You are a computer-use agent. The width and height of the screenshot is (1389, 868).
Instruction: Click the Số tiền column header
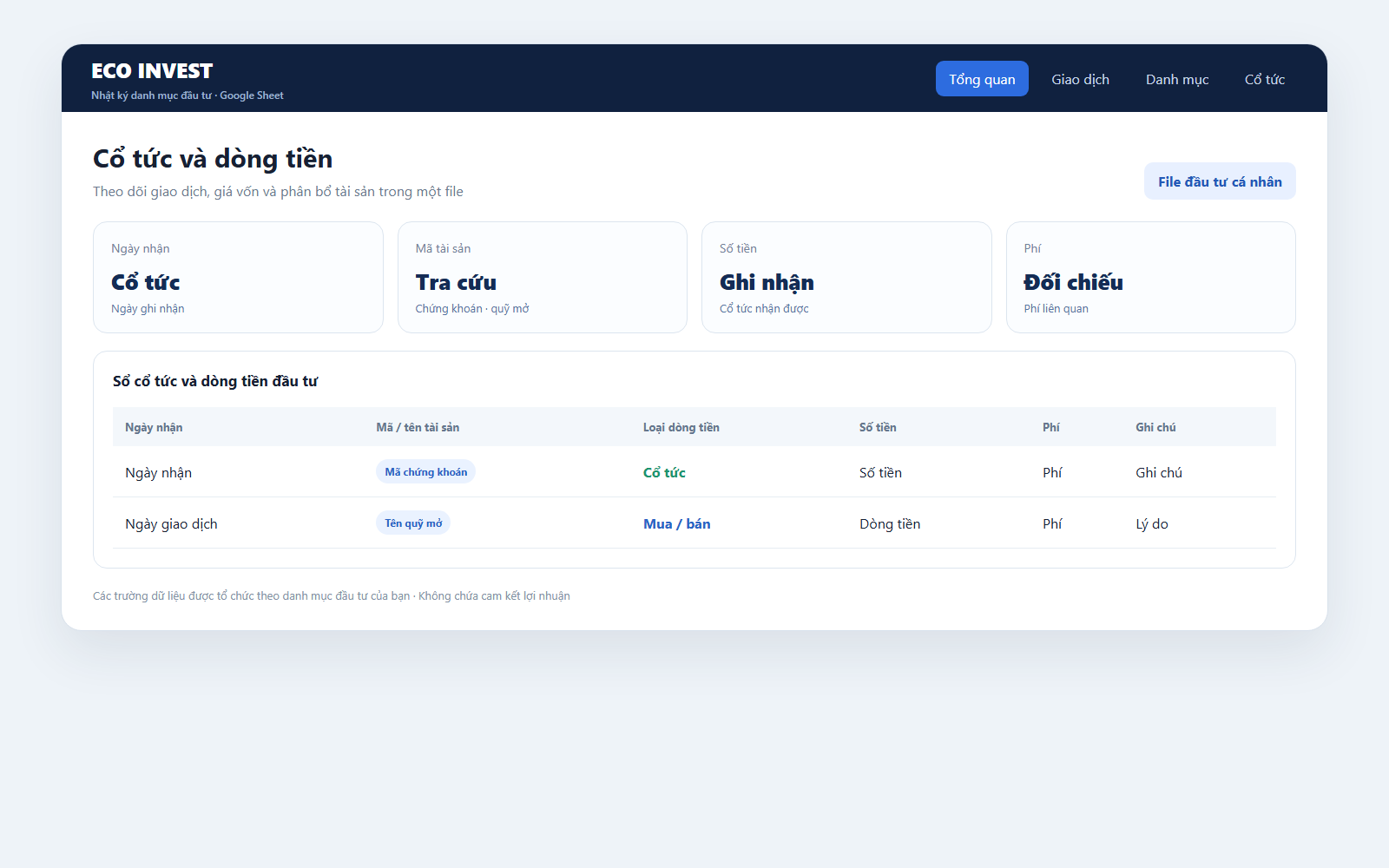[878, 427]
